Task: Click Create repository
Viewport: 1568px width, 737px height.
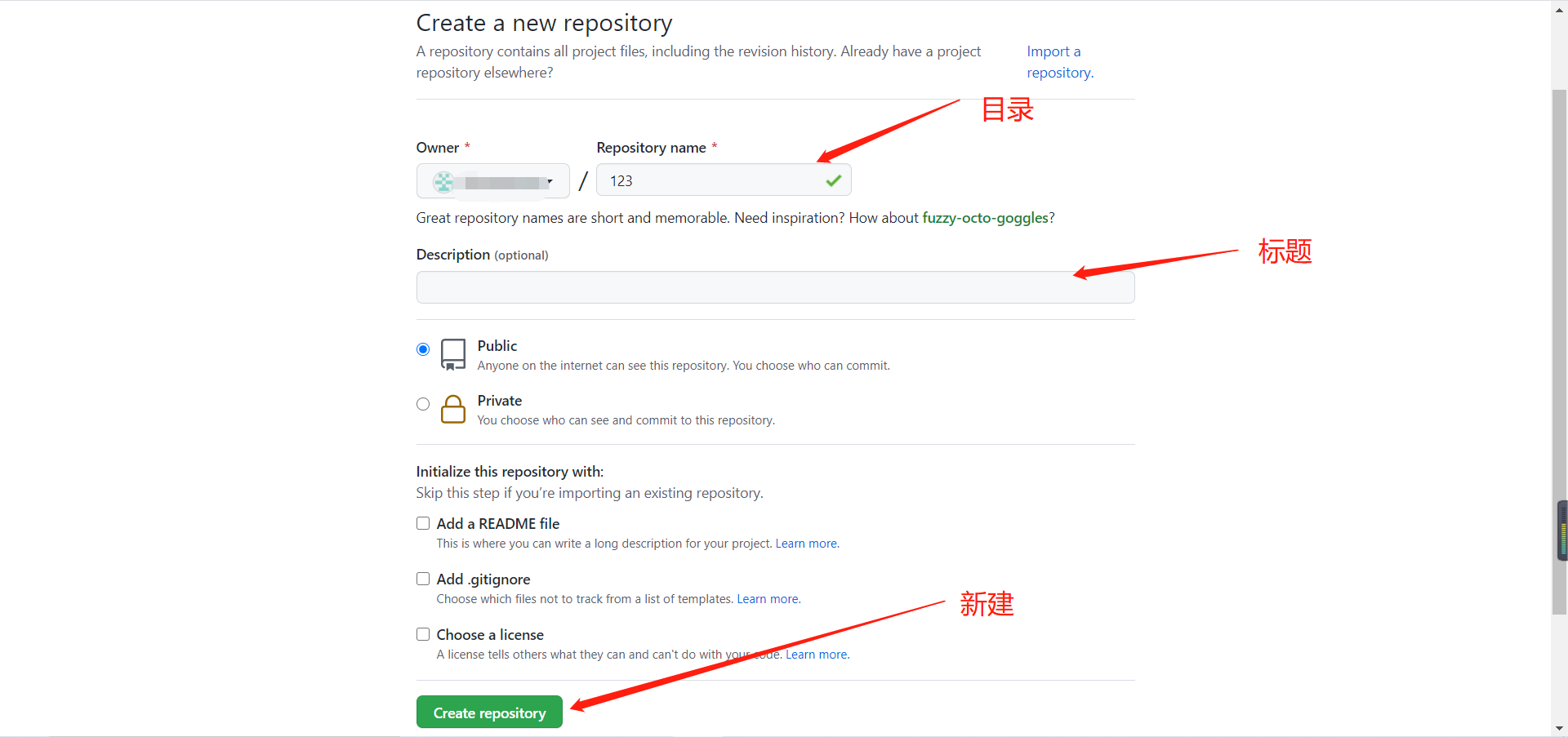Action: (x=488, y=712)
